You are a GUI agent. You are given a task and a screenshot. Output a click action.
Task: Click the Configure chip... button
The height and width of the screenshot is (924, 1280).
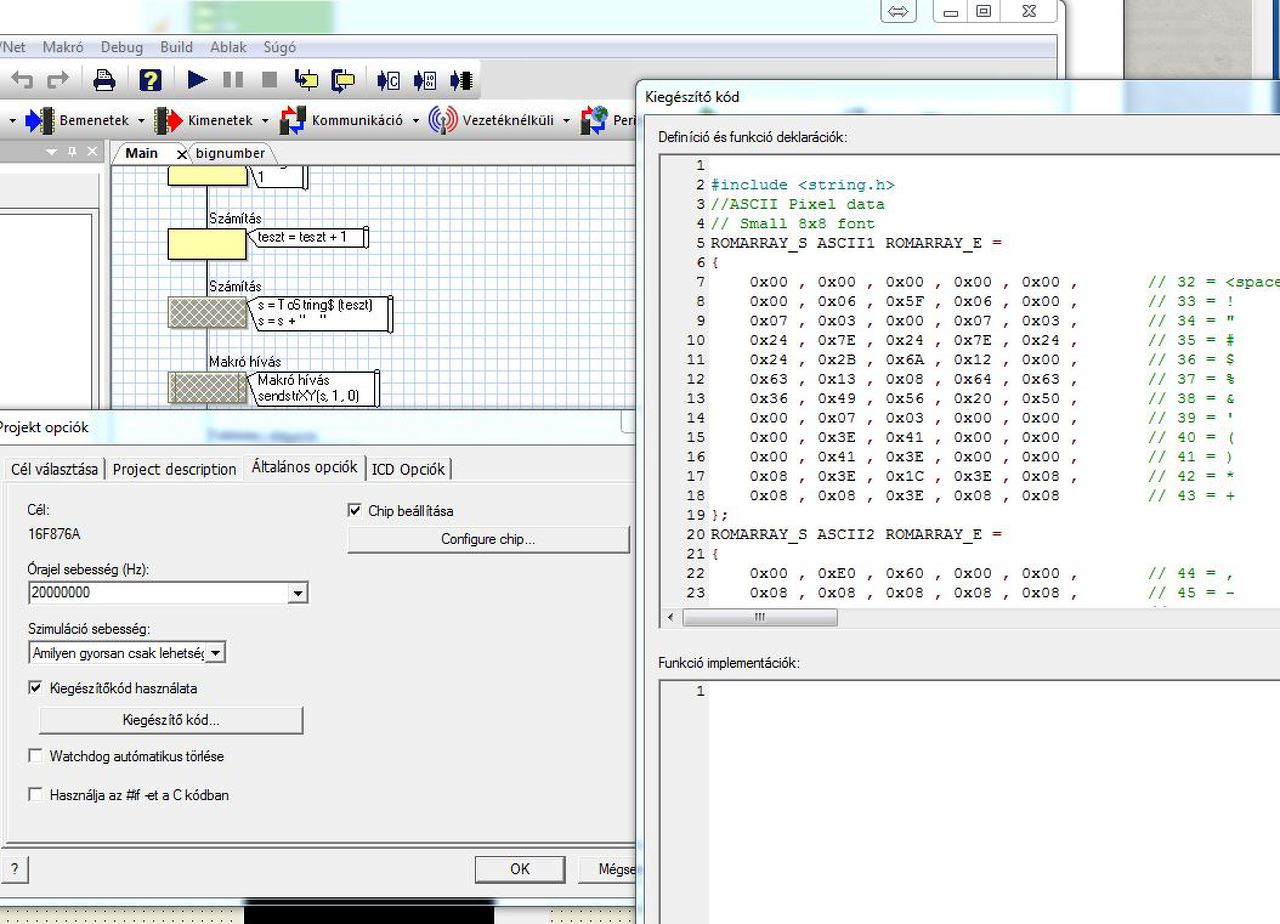pos(488,539)
